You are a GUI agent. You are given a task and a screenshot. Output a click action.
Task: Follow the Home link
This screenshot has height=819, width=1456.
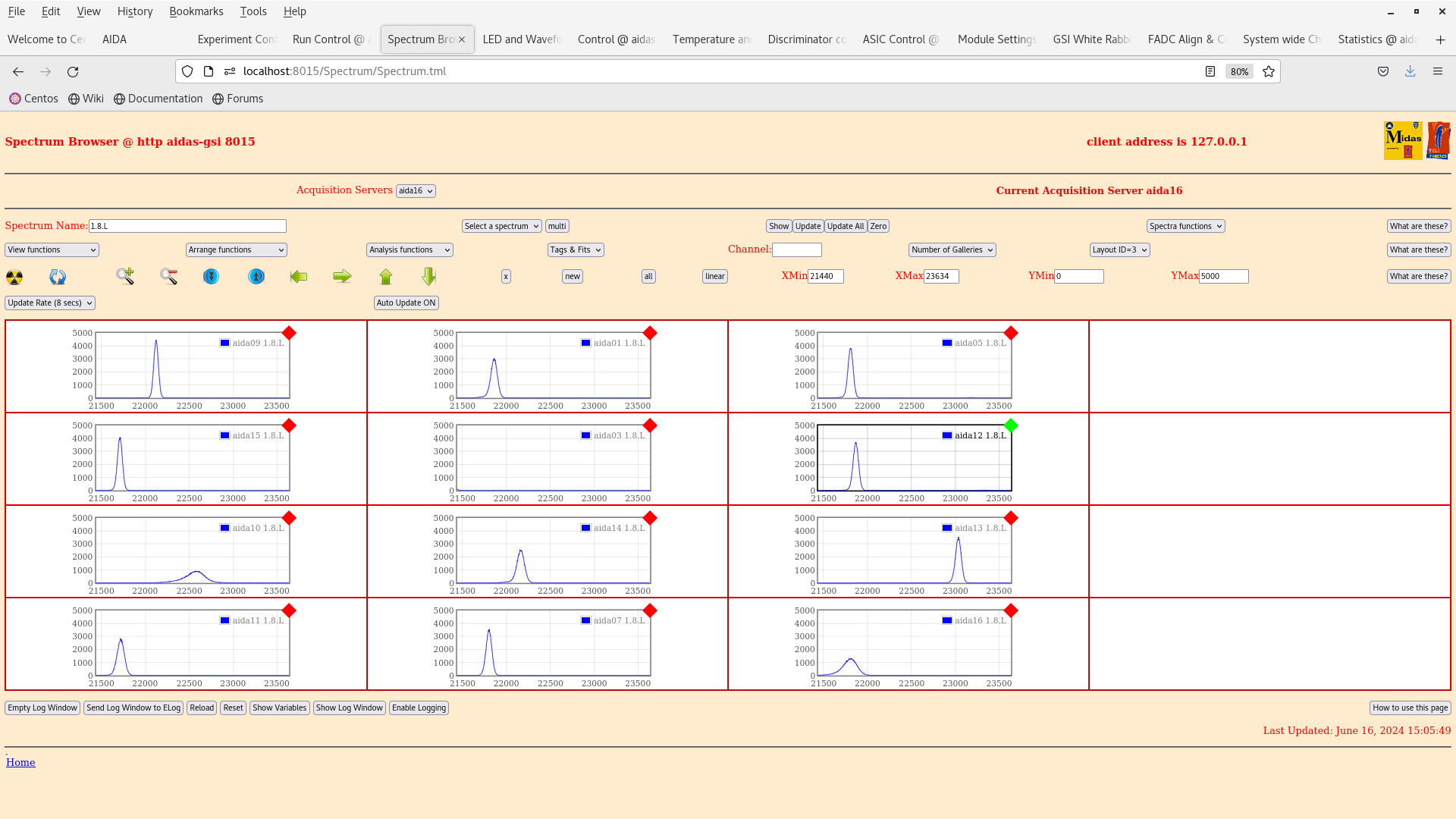[20, 763]
